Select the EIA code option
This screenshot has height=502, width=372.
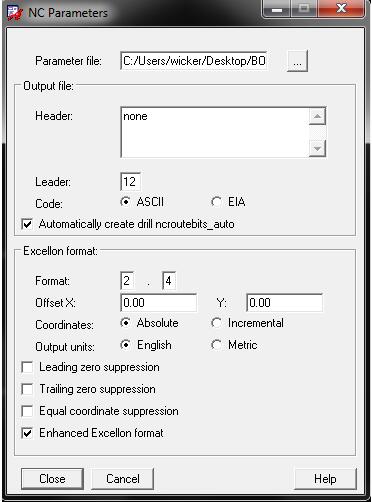[216, 202]
